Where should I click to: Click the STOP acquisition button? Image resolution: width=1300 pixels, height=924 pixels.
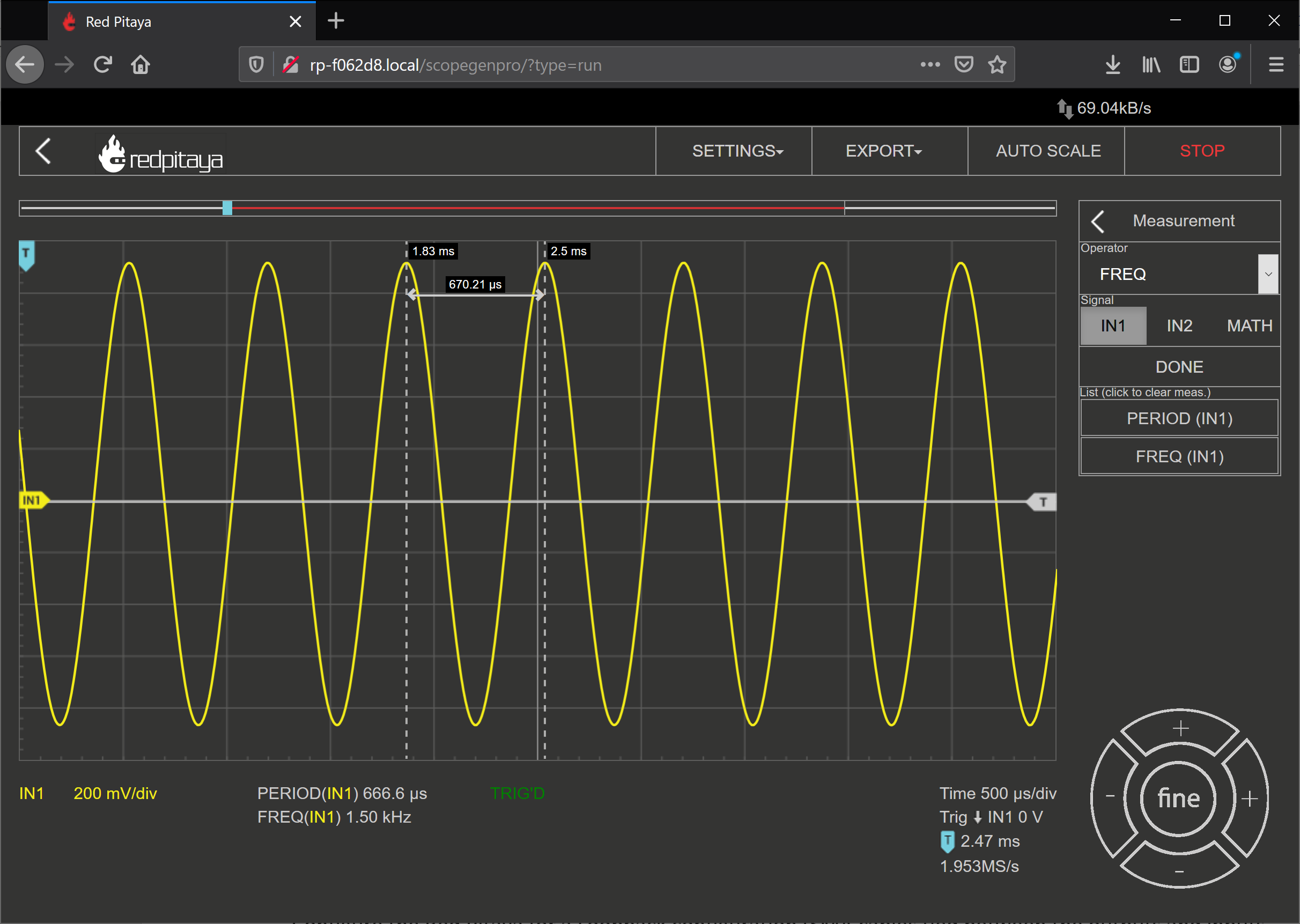coord(1202,151)
